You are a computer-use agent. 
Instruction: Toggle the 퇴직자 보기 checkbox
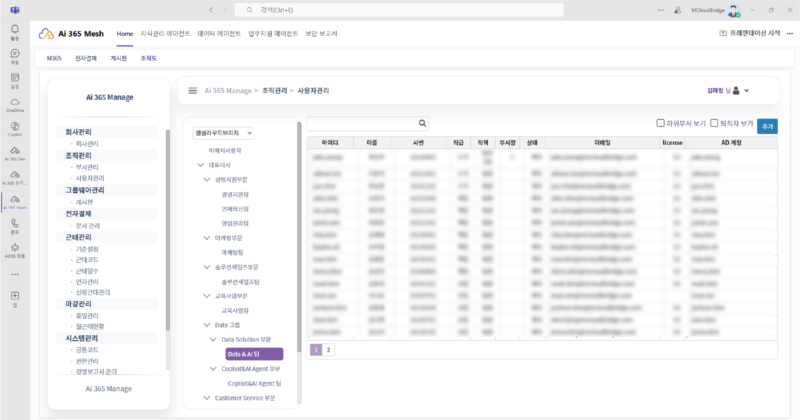point(712,123)
